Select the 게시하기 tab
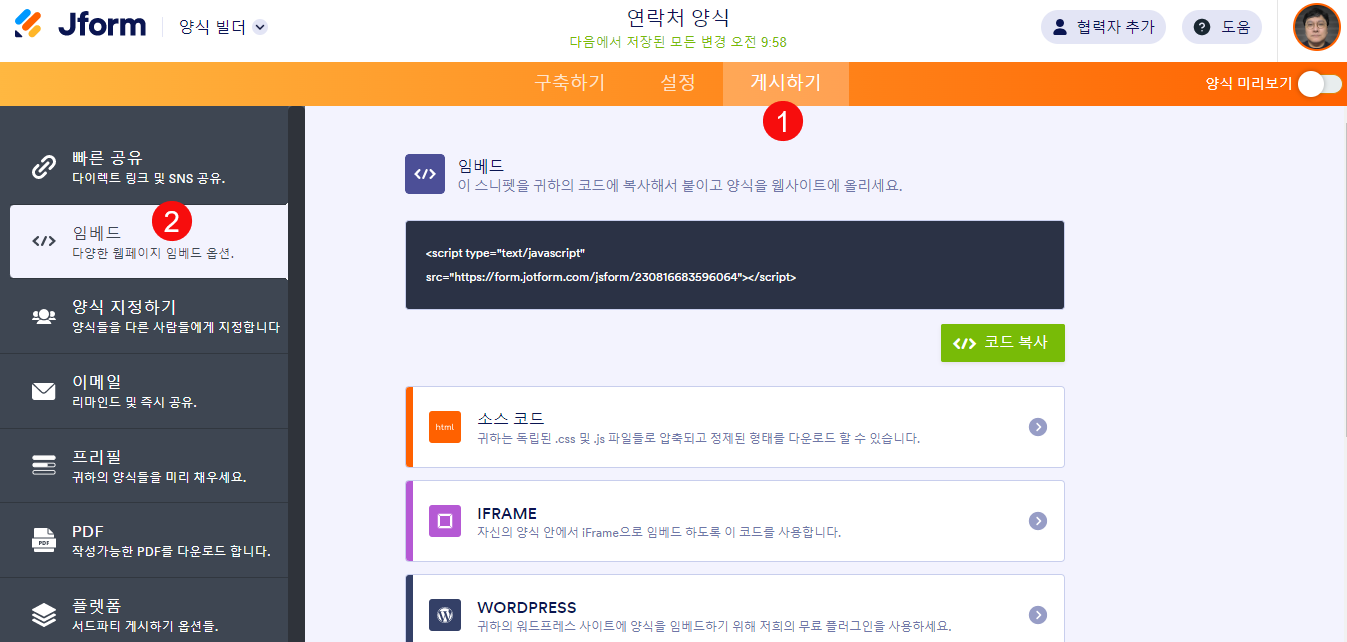 point(786,83)
